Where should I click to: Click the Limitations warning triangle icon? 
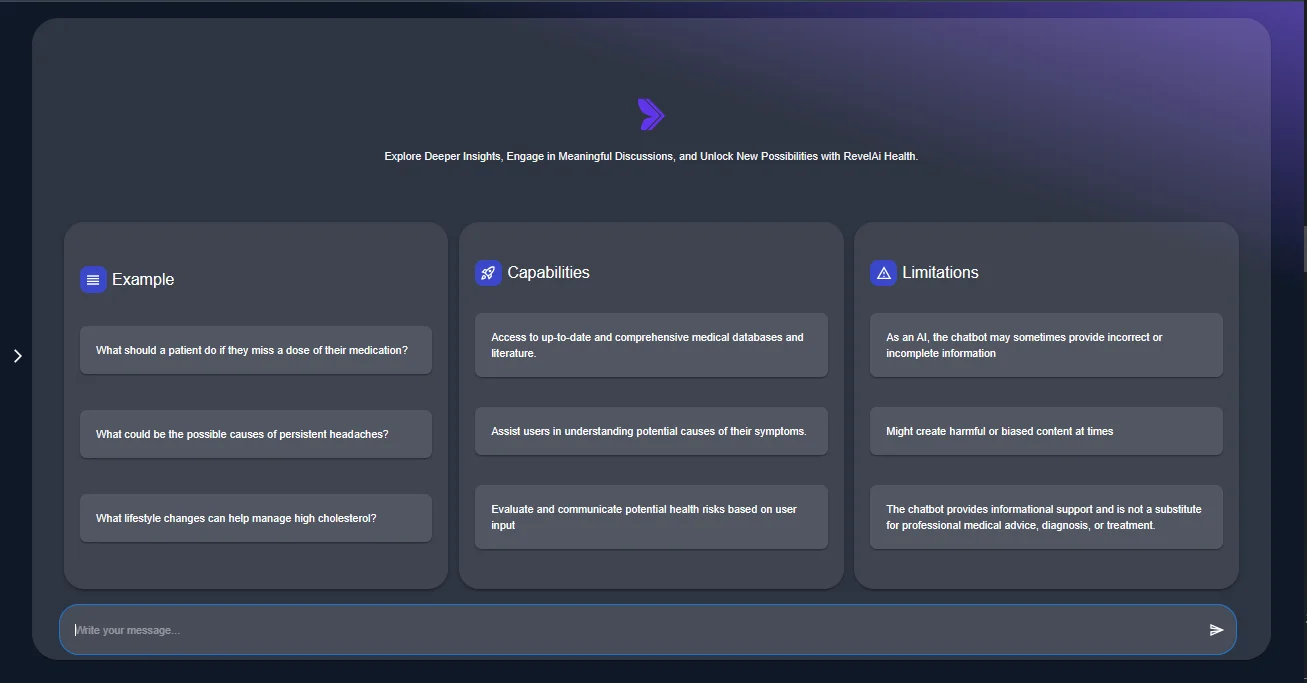click(883, 273)
